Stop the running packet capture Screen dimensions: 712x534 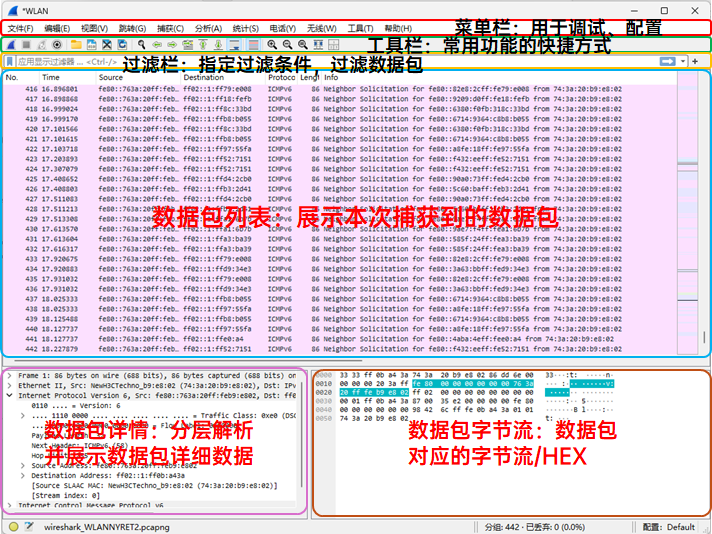point(27,44)
